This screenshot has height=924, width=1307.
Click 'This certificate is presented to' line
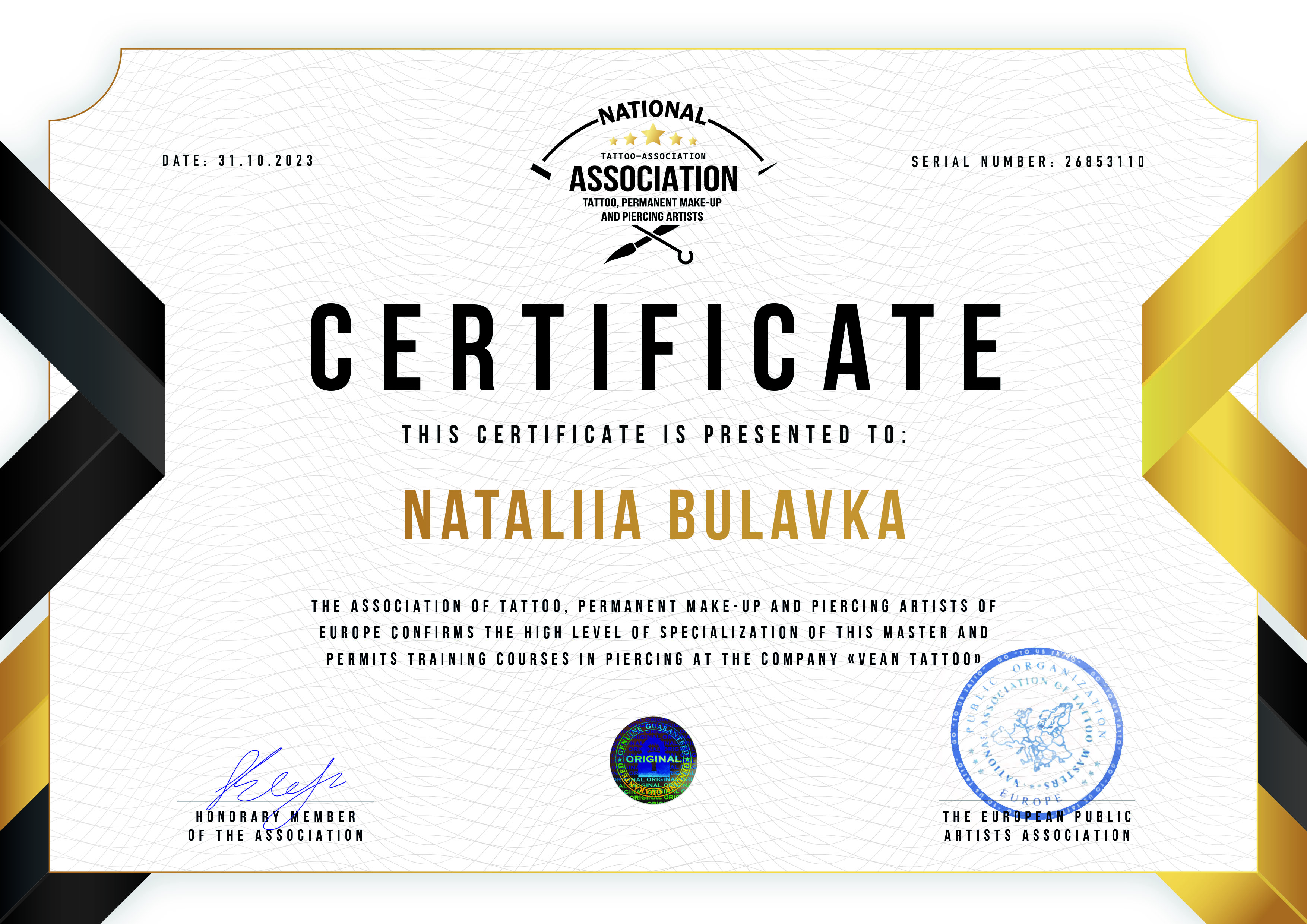(x=655, y=434)
